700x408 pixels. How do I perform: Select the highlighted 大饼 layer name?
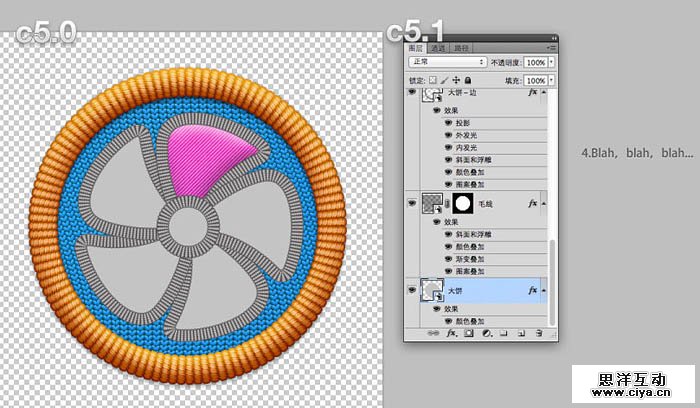pos(455,291)
